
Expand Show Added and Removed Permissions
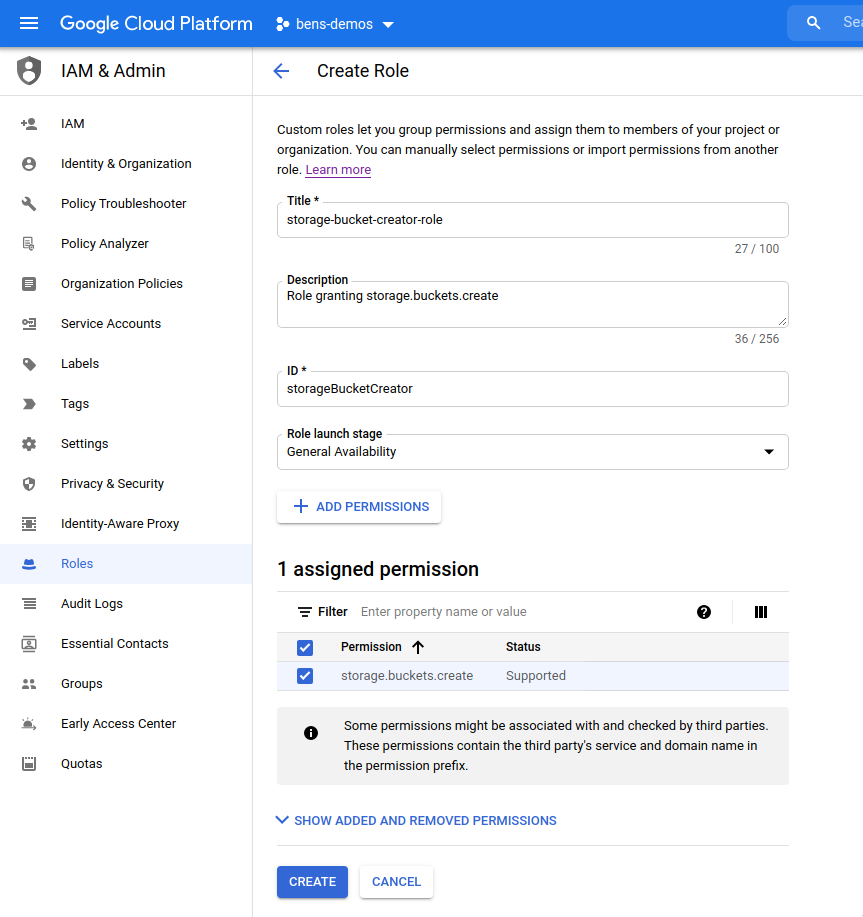click(416, 821)
